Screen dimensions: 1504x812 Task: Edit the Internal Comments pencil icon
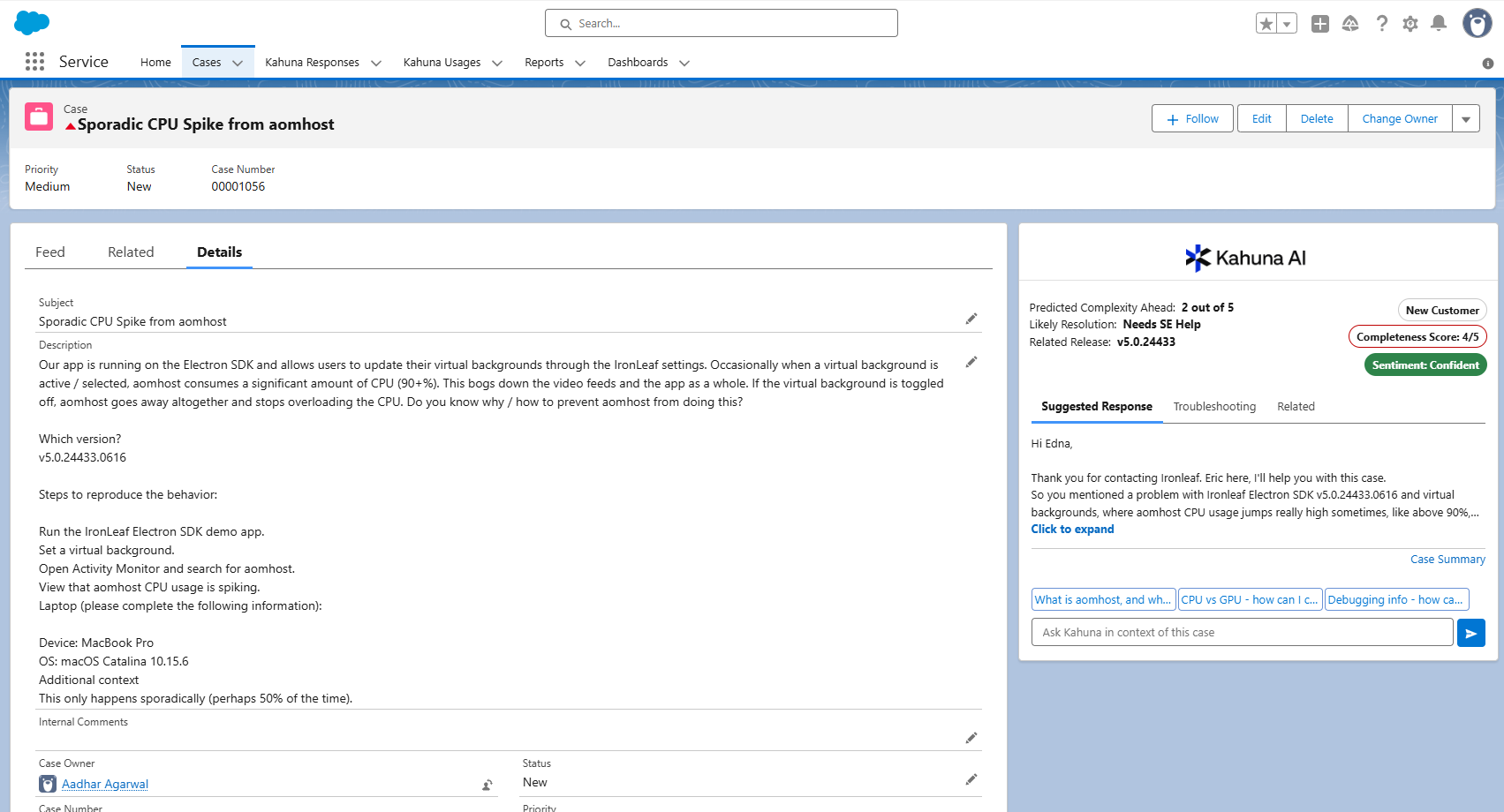pyautogui.click(x=971, y=738)
